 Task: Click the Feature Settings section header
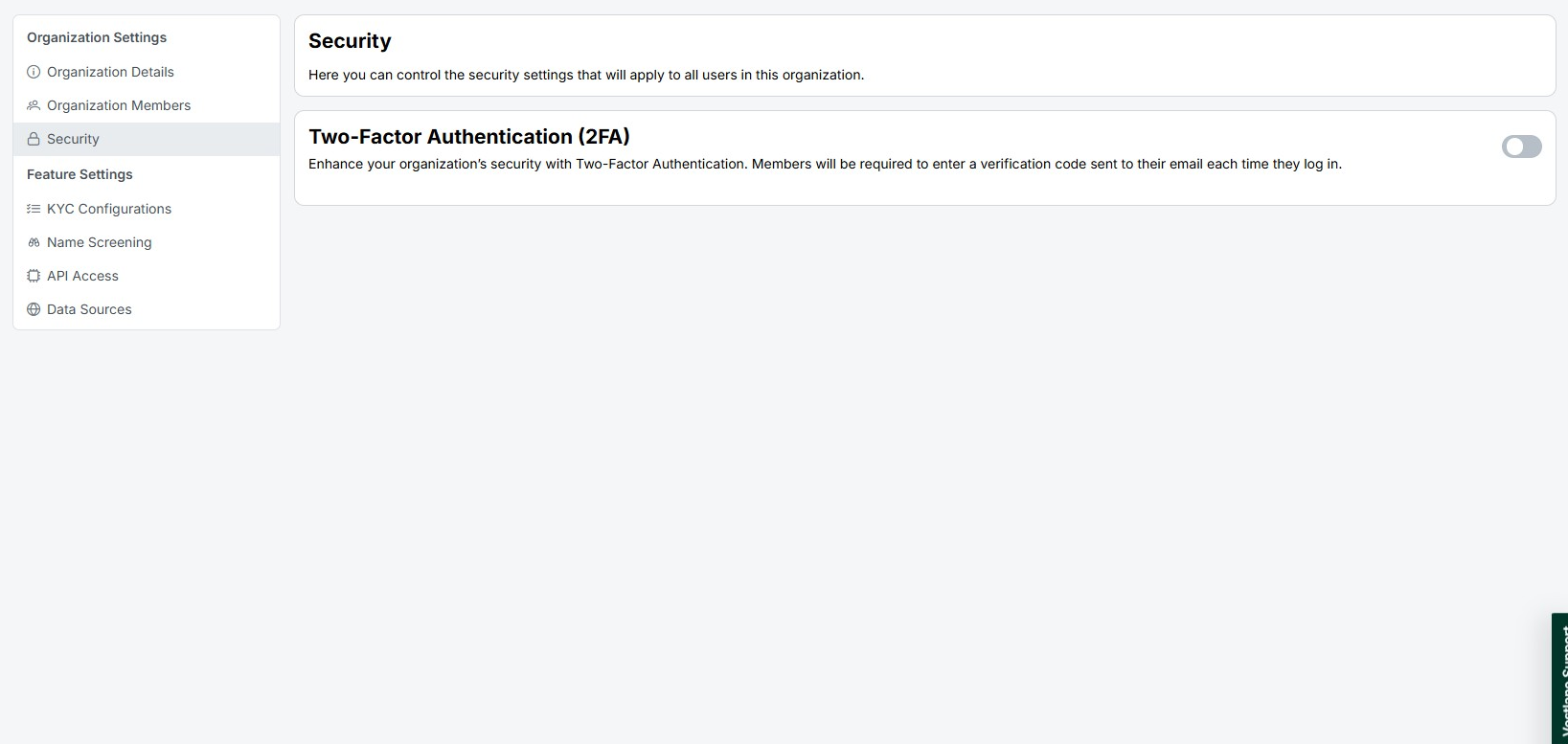click(x=80, y=174)
